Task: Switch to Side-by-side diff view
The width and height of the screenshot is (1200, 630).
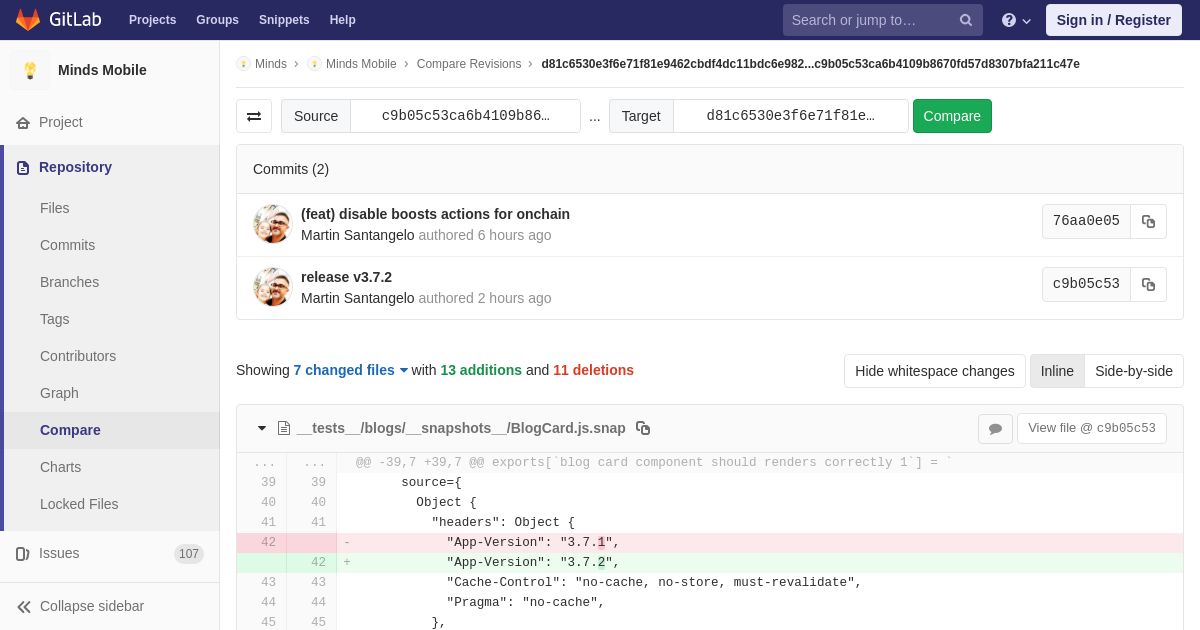Action: click(x=1134, y=371)
